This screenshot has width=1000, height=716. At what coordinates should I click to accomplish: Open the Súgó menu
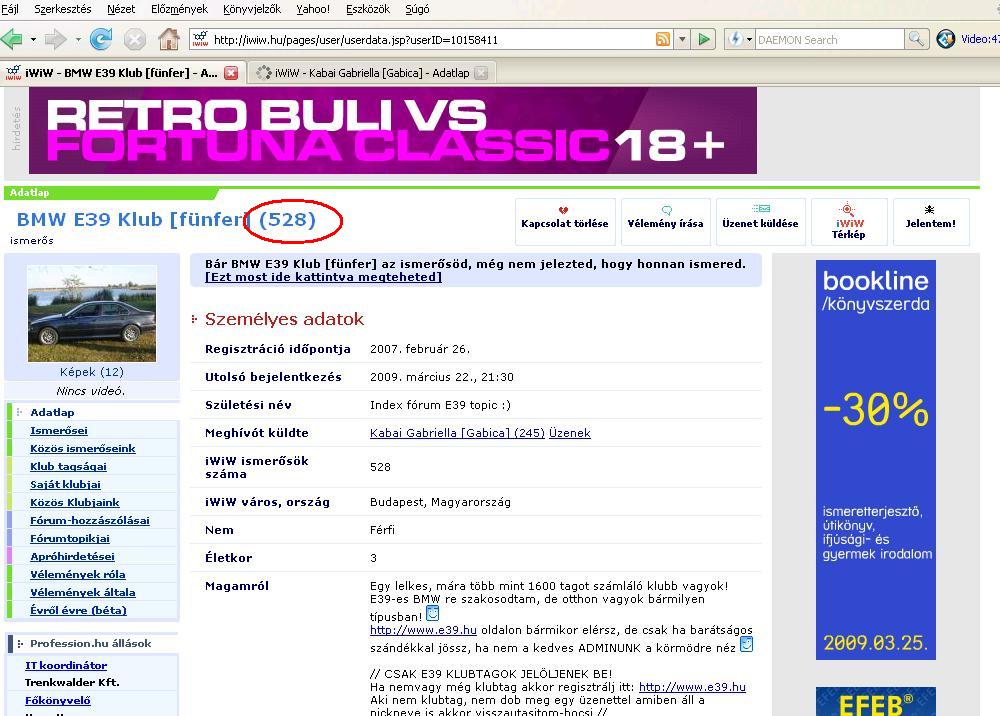417,10
